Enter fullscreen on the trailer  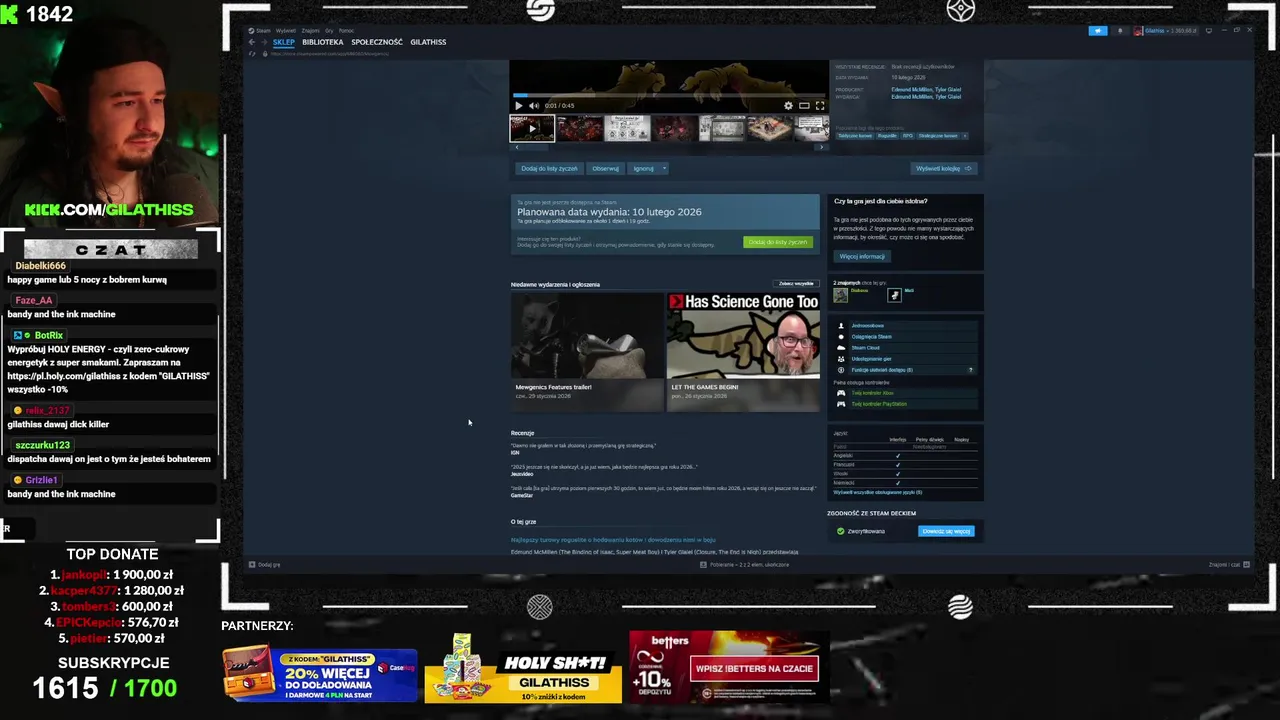coord(820,105)
